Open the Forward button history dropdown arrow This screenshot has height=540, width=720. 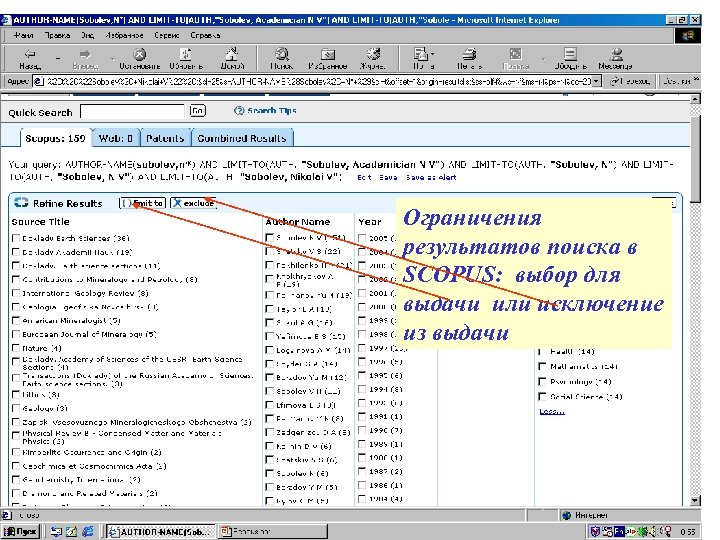(112, 58)
